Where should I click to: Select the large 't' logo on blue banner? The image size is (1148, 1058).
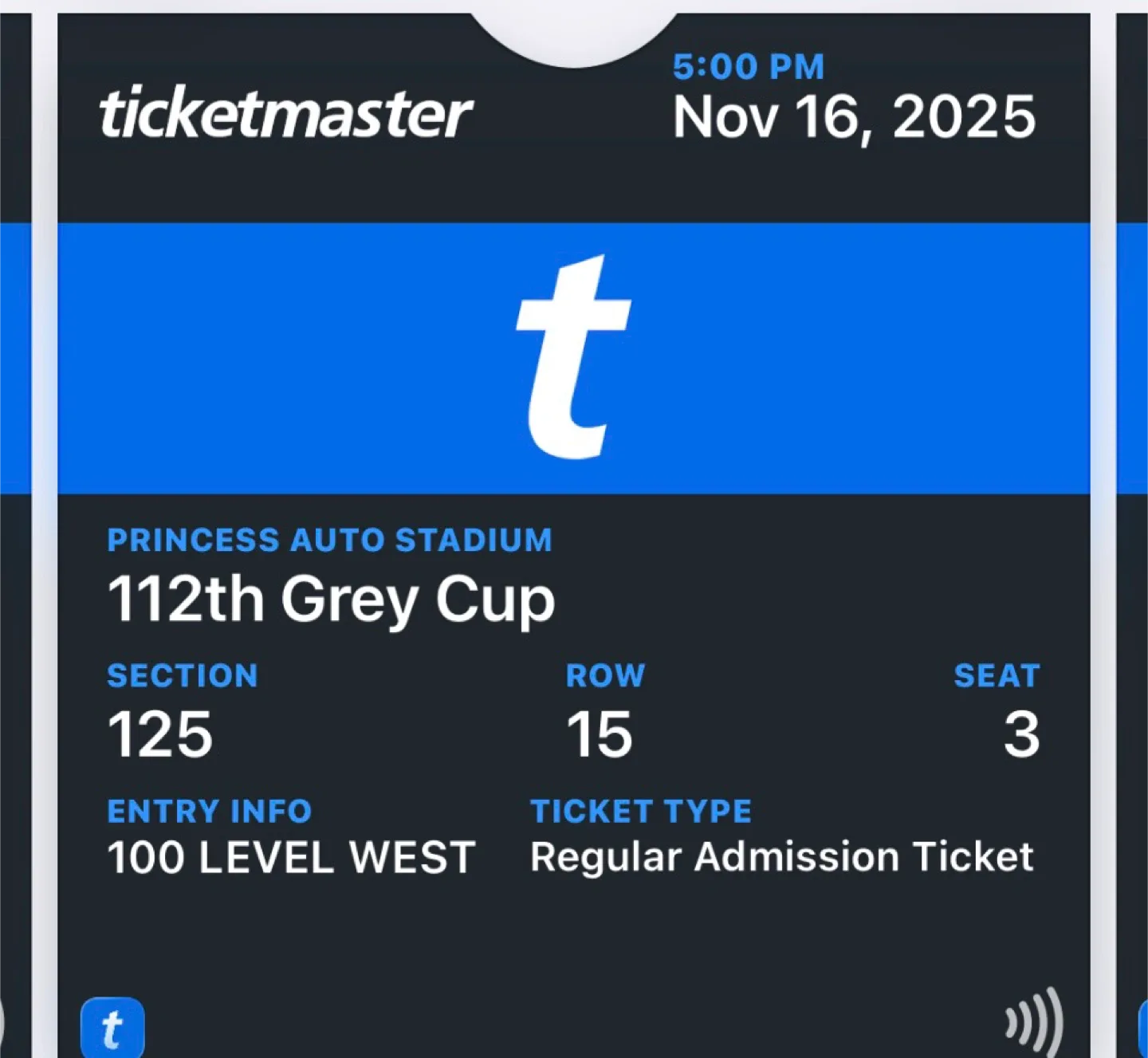pos(574,353)
